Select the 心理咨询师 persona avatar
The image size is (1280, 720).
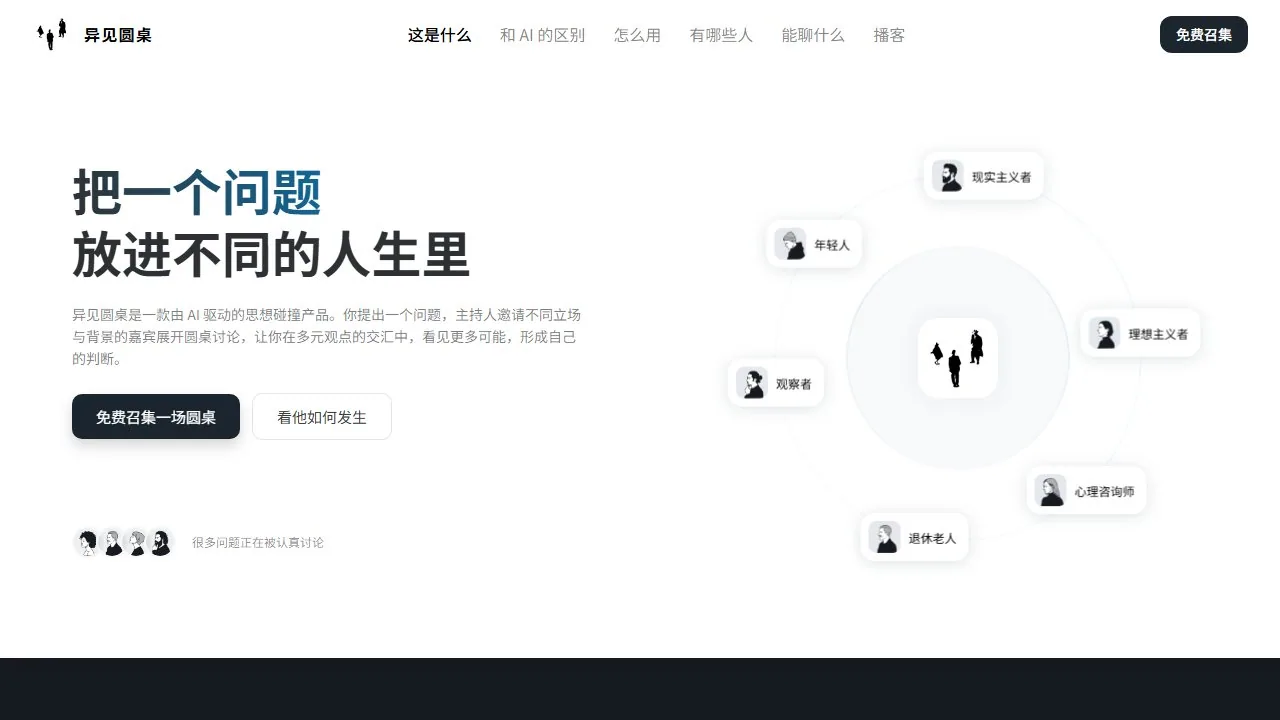tap(1050, 491)
